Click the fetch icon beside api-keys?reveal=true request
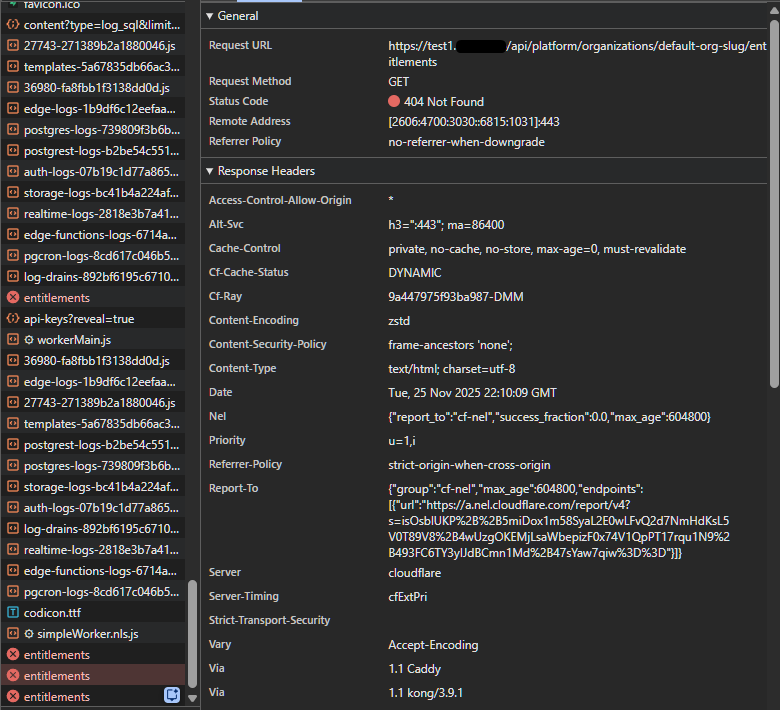Image resolution: width=780 pixels, height=710 pixels. 13,318
